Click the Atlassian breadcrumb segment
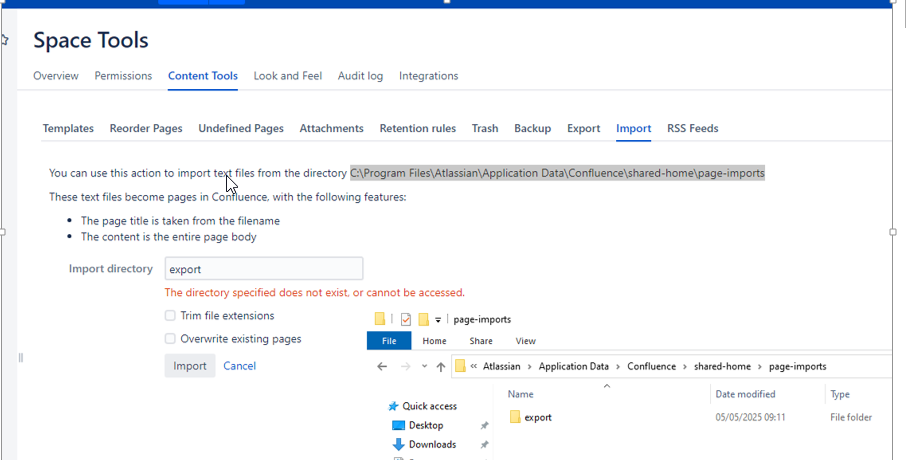906x460 pixels. pos(502,366)
